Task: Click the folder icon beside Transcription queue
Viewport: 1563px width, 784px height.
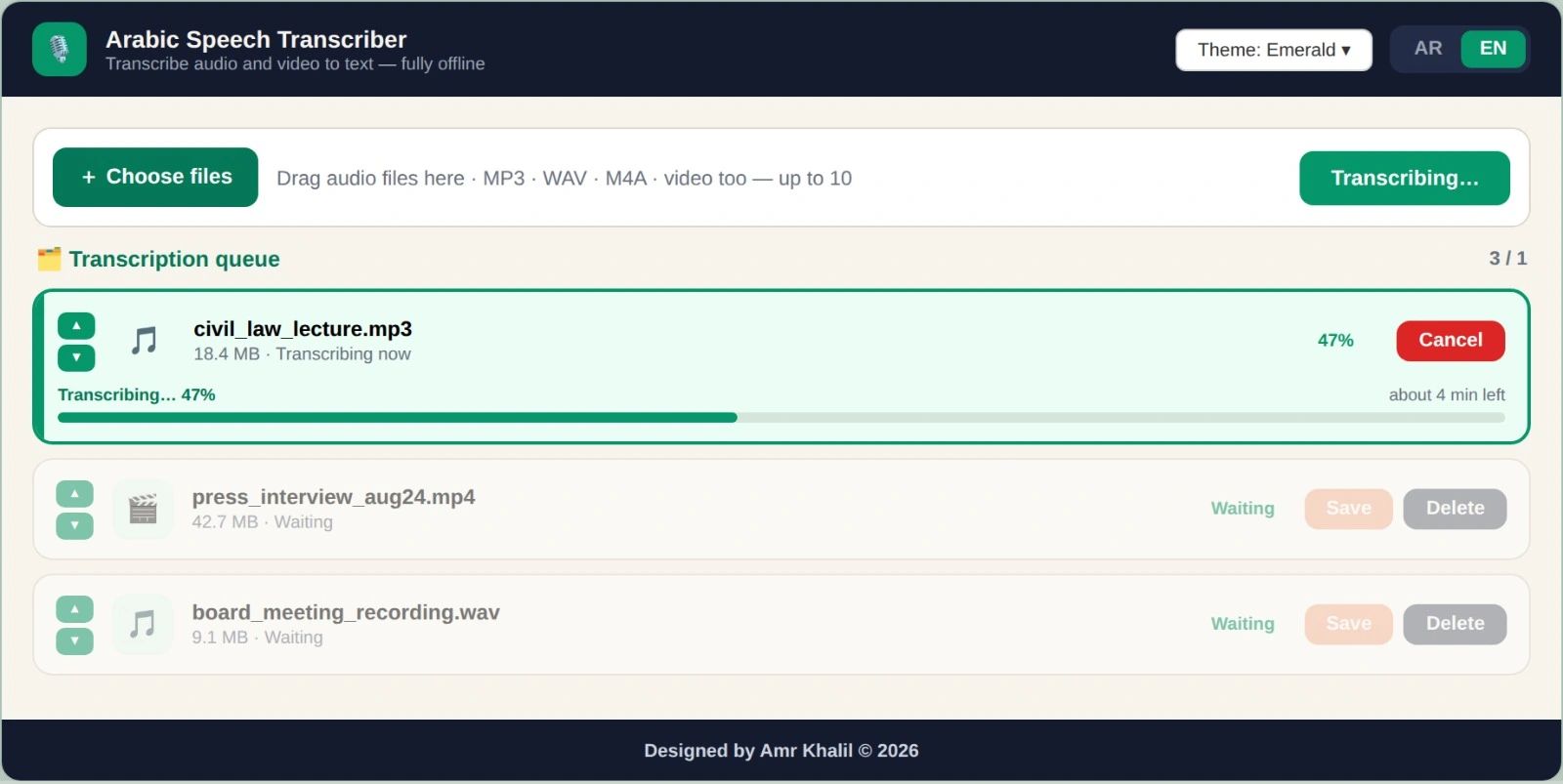Action: (49, 259)
